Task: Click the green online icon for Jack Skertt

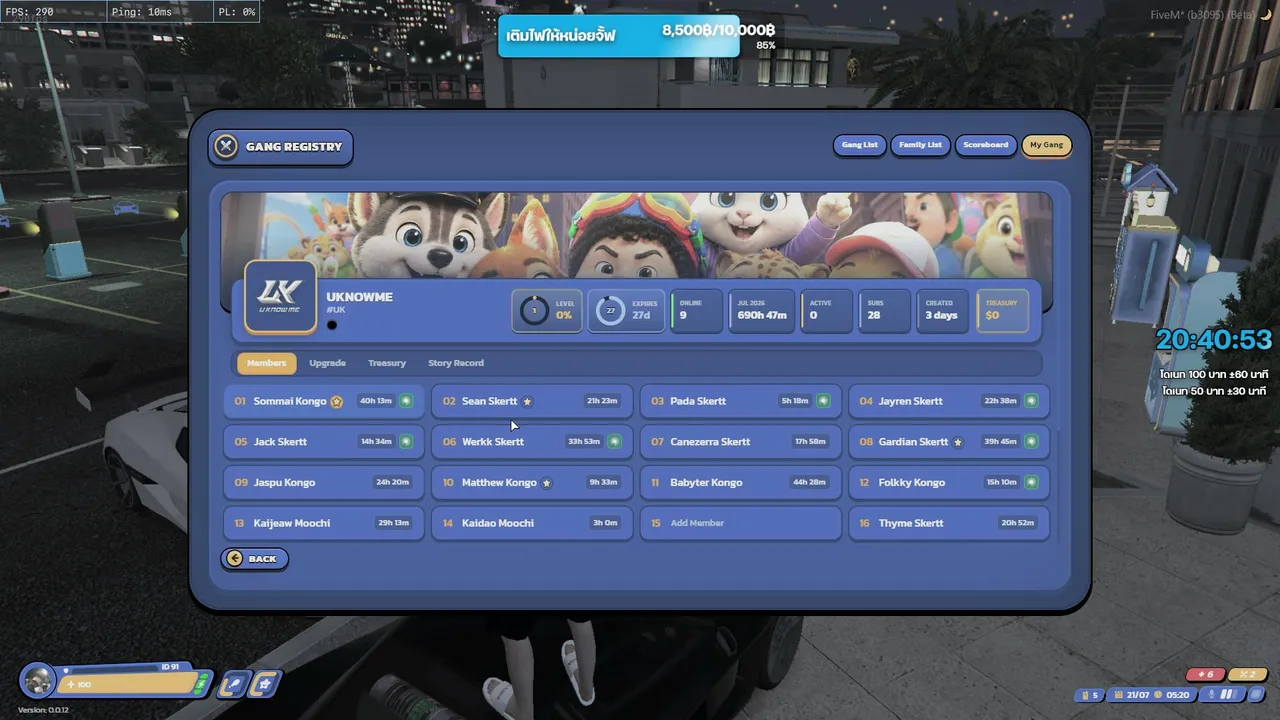Action: pos(406,441)
